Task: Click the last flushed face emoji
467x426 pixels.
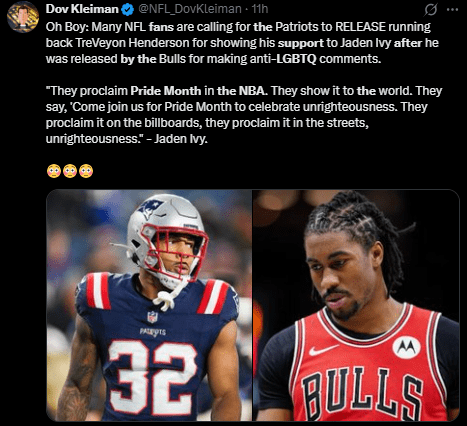Action: pyautogui.click(x=86, y=171)
